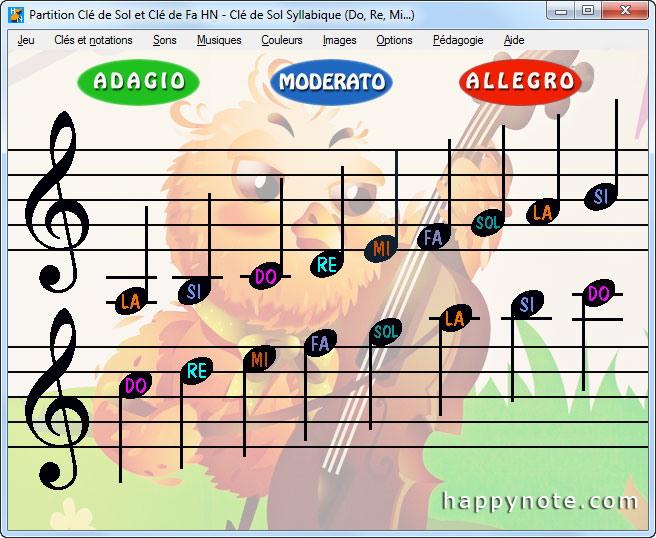The height and width of the screenshot is (538, 656).
Task: Click the treble clef of the lower staff
Action: point(57,399)
